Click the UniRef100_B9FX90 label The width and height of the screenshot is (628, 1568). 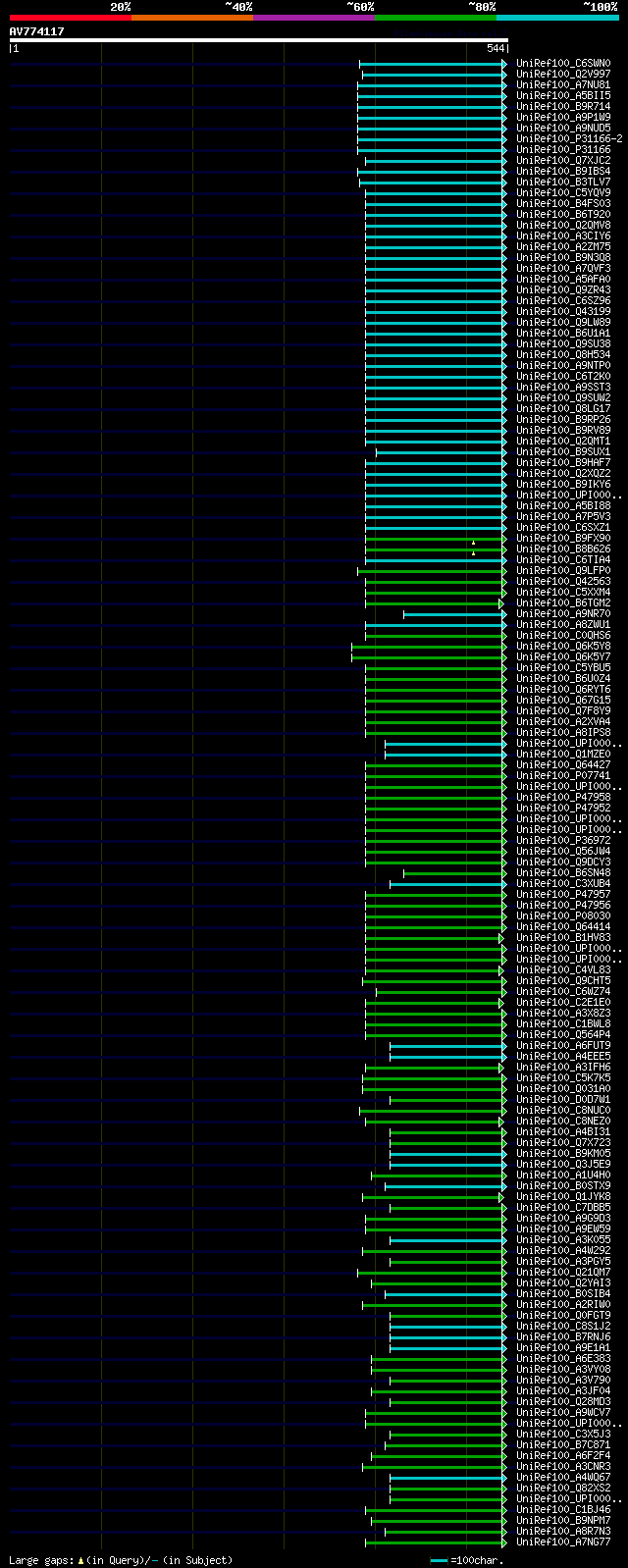coord(563,539)
